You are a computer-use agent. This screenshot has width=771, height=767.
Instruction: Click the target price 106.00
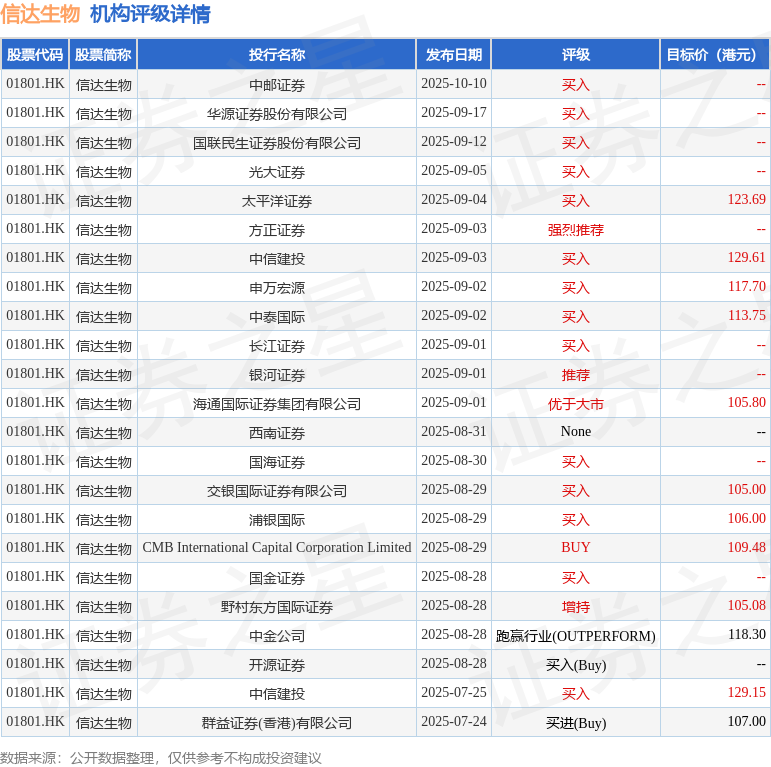click(x=746, y=519)
